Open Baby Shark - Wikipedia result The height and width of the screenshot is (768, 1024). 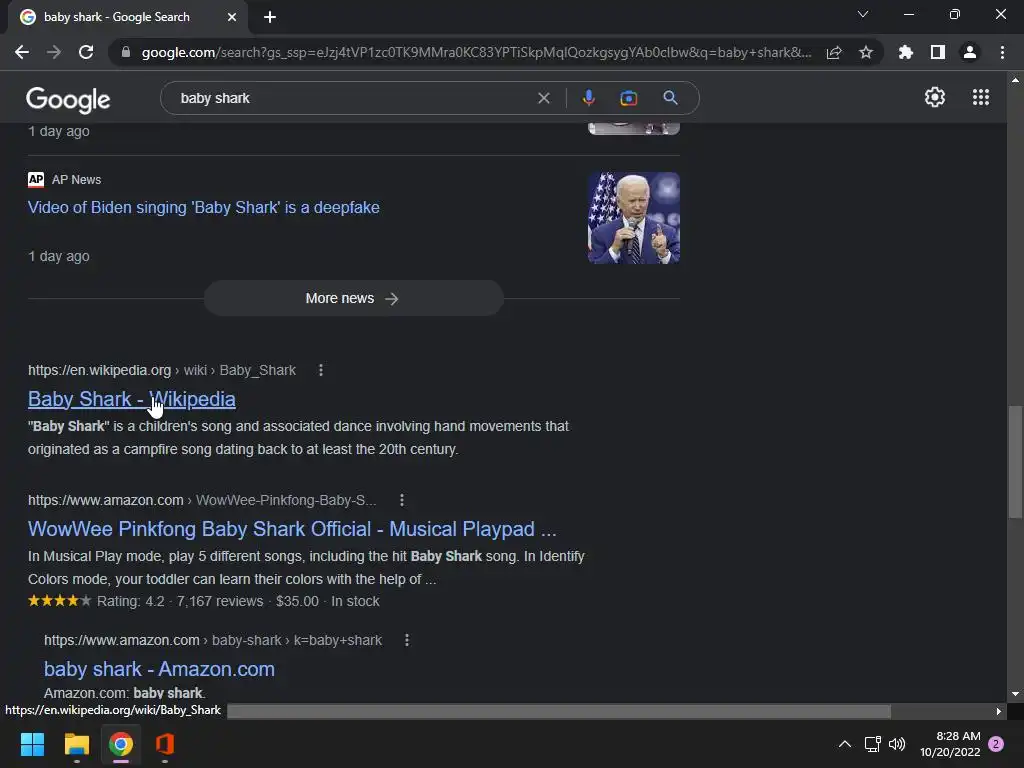tap(132, 399)
